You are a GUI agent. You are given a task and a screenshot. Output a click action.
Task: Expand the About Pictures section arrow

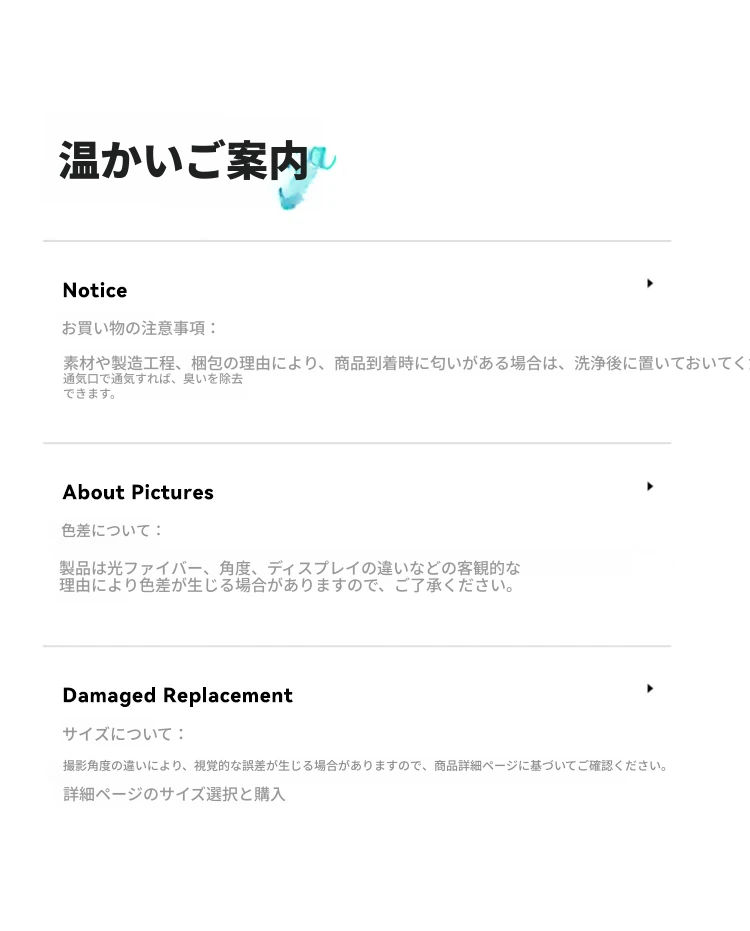point(650,486)
